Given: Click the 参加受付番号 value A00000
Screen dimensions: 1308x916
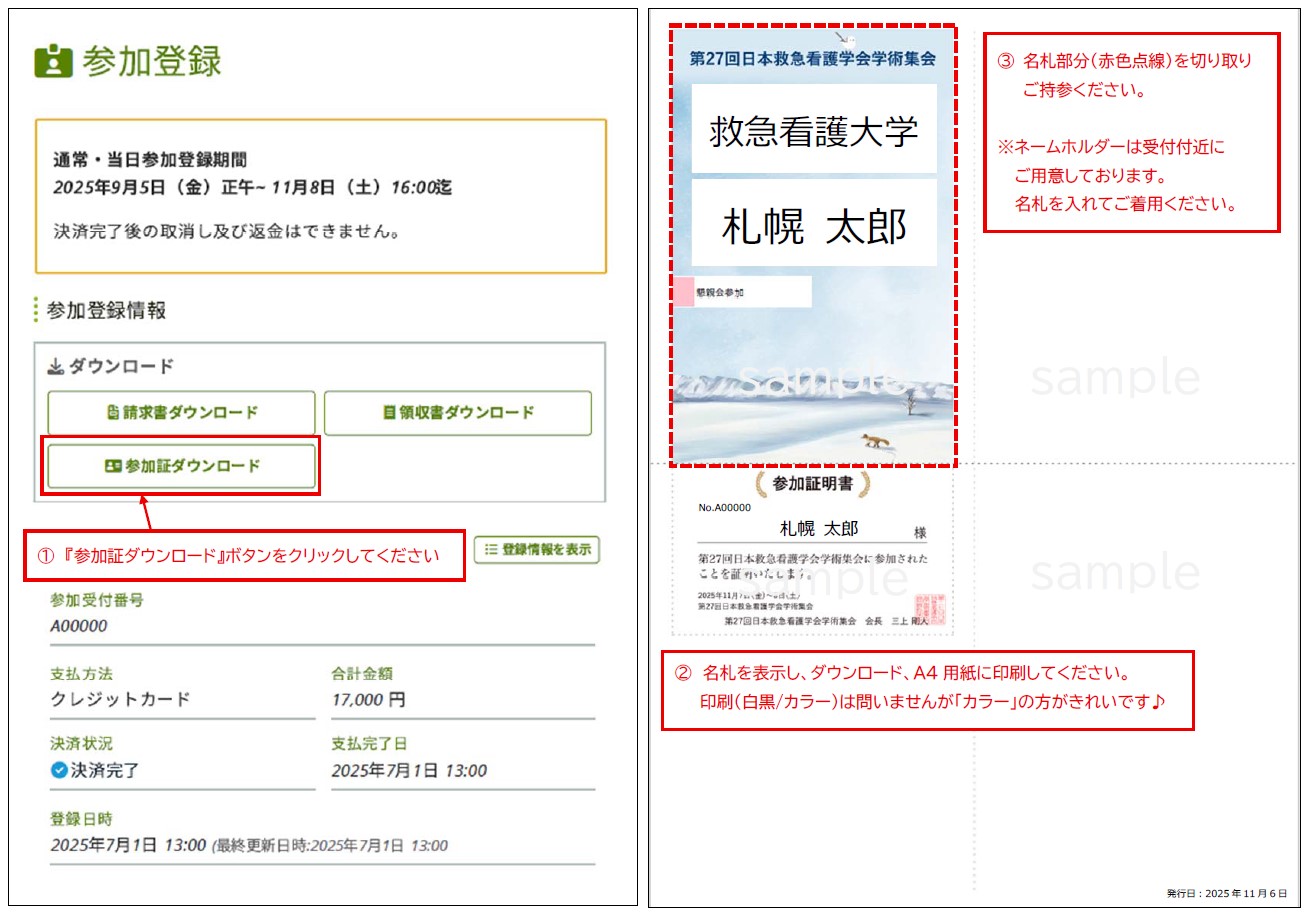Looking at the screenshot, I should [79, 627].
